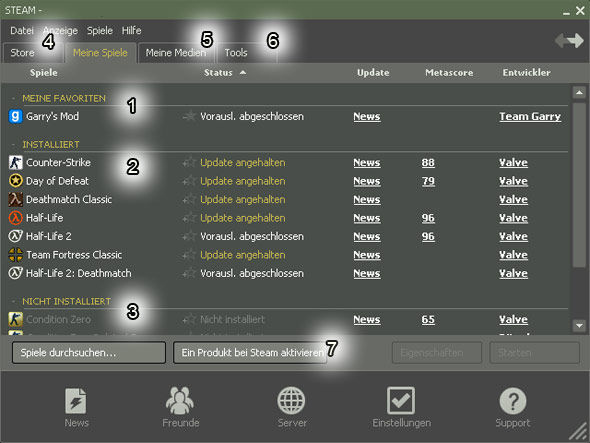Click Nicht installiert status for Condition Zero
This screenshot has height=443, width=590.
coord(232,320)
